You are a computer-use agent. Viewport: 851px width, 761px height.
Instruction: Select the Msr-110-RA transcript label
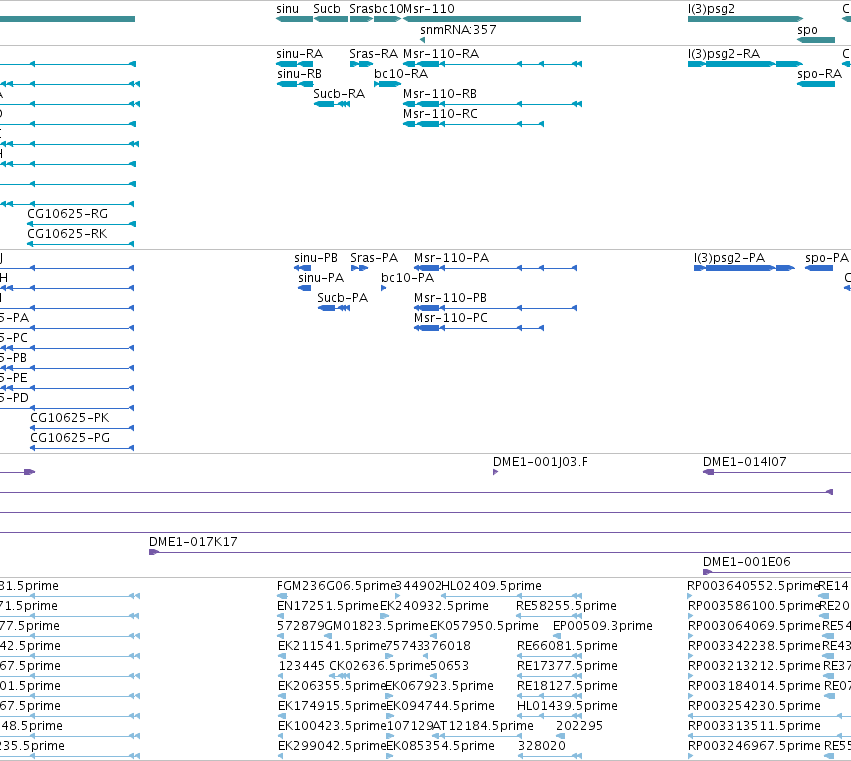(441, 54)
